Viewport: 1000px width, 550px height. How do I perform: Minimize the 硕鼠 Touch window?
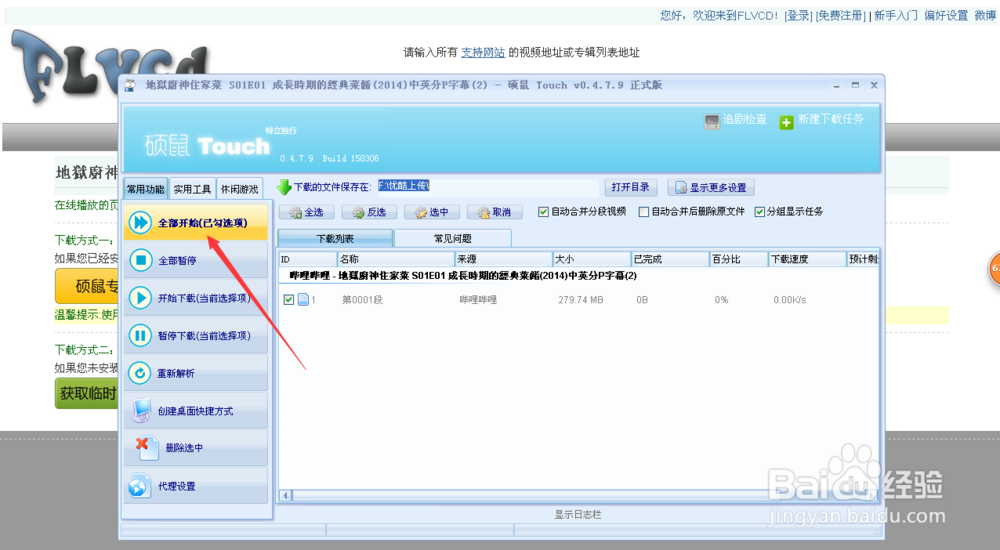[x=836, y=85]
